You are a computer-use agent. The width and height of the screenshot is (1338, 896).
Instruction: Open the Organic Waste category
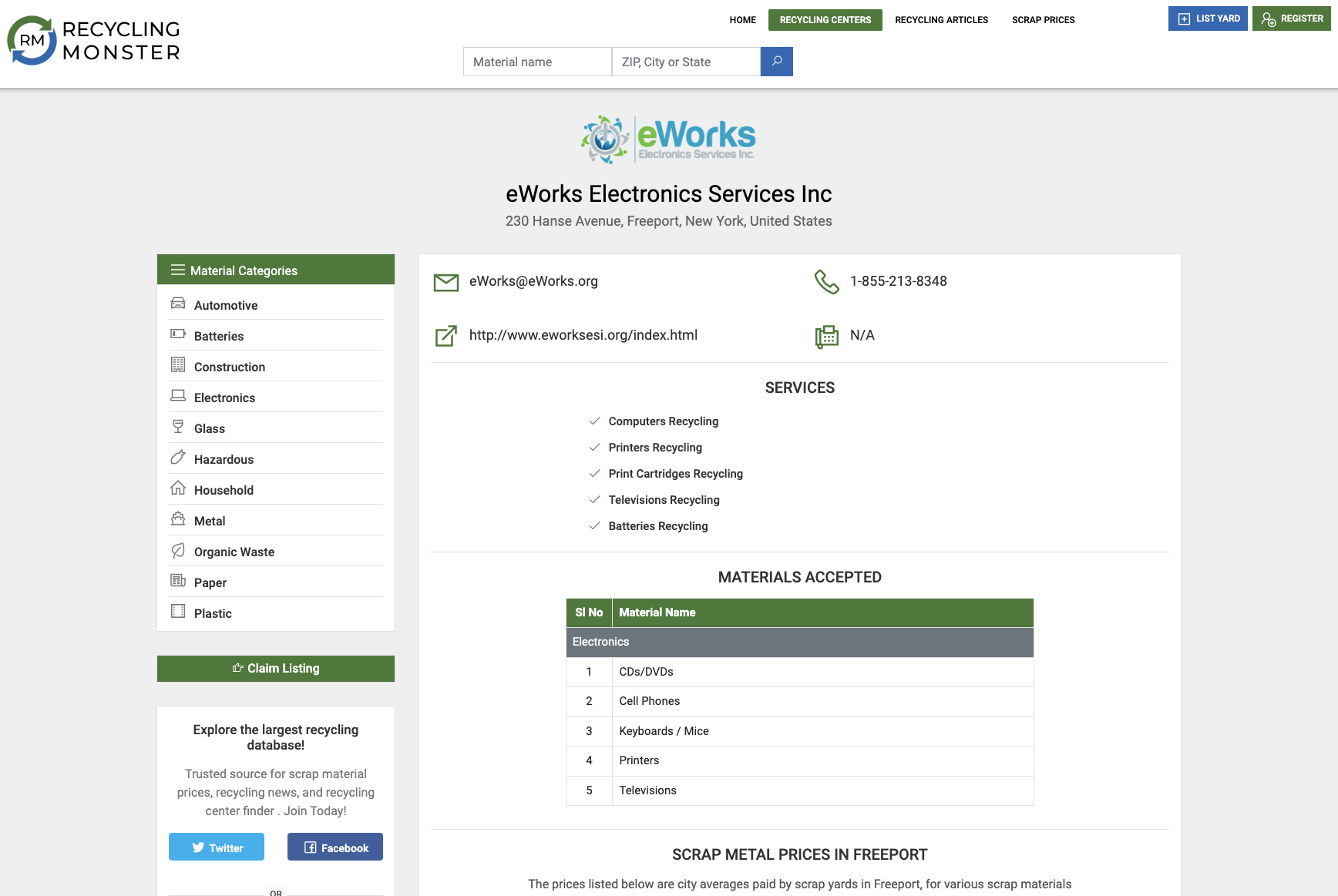[x=234, y=552]
